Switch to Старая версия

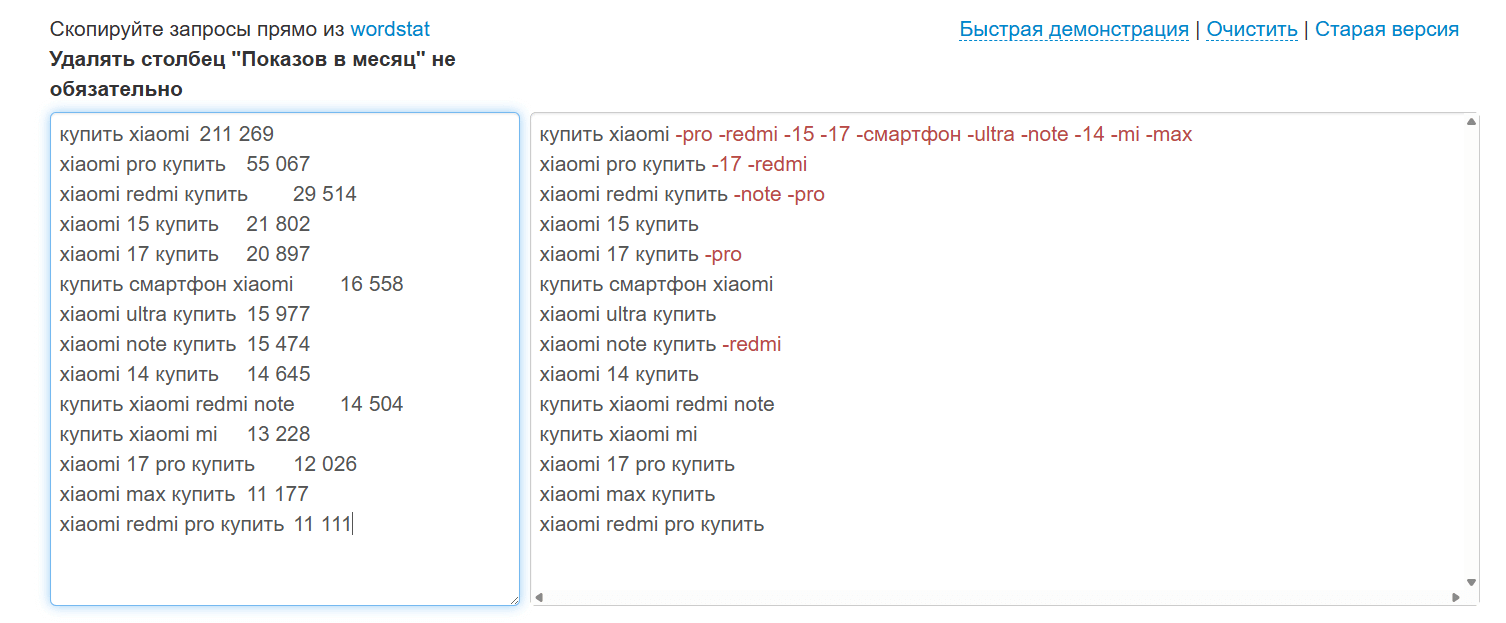[x=1386, y=29]
